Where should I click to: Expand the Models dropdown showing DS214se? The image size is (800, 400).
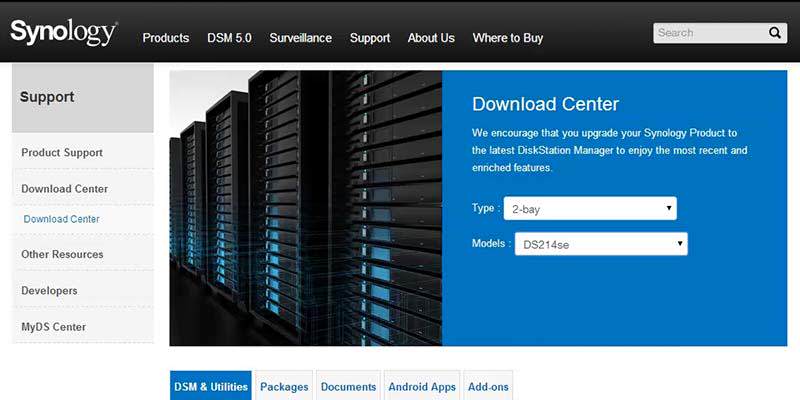point(601,244)
